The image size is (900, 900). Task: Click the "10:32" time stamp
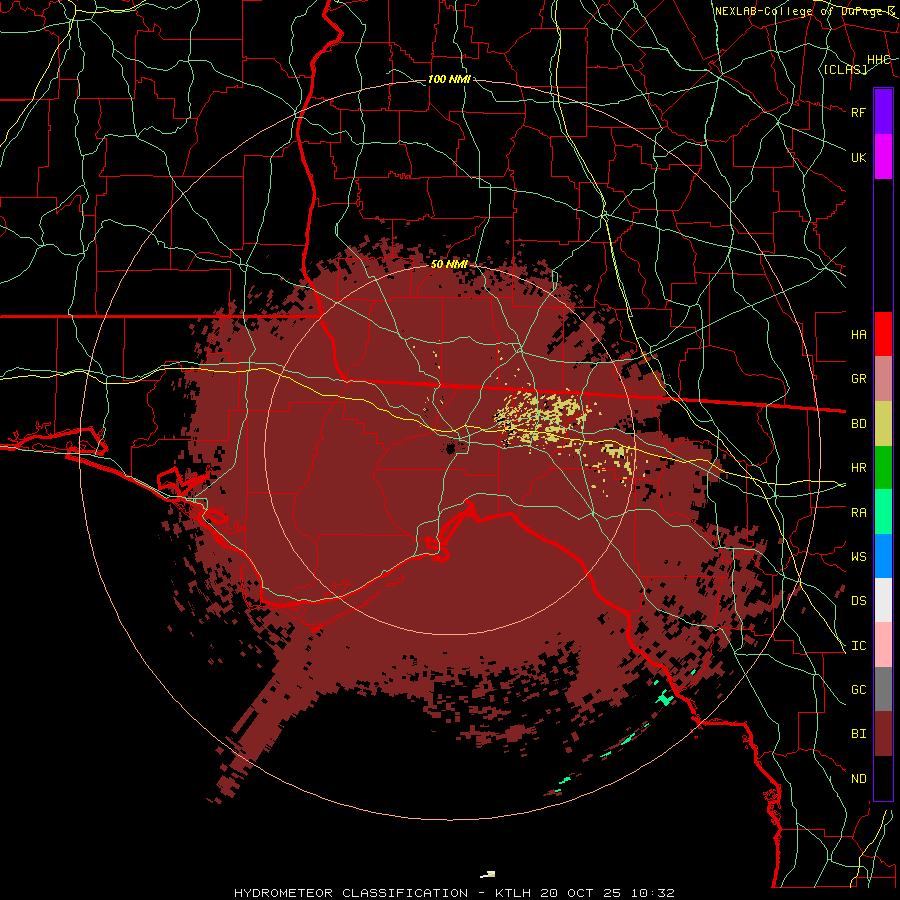(x=653, y=893)
